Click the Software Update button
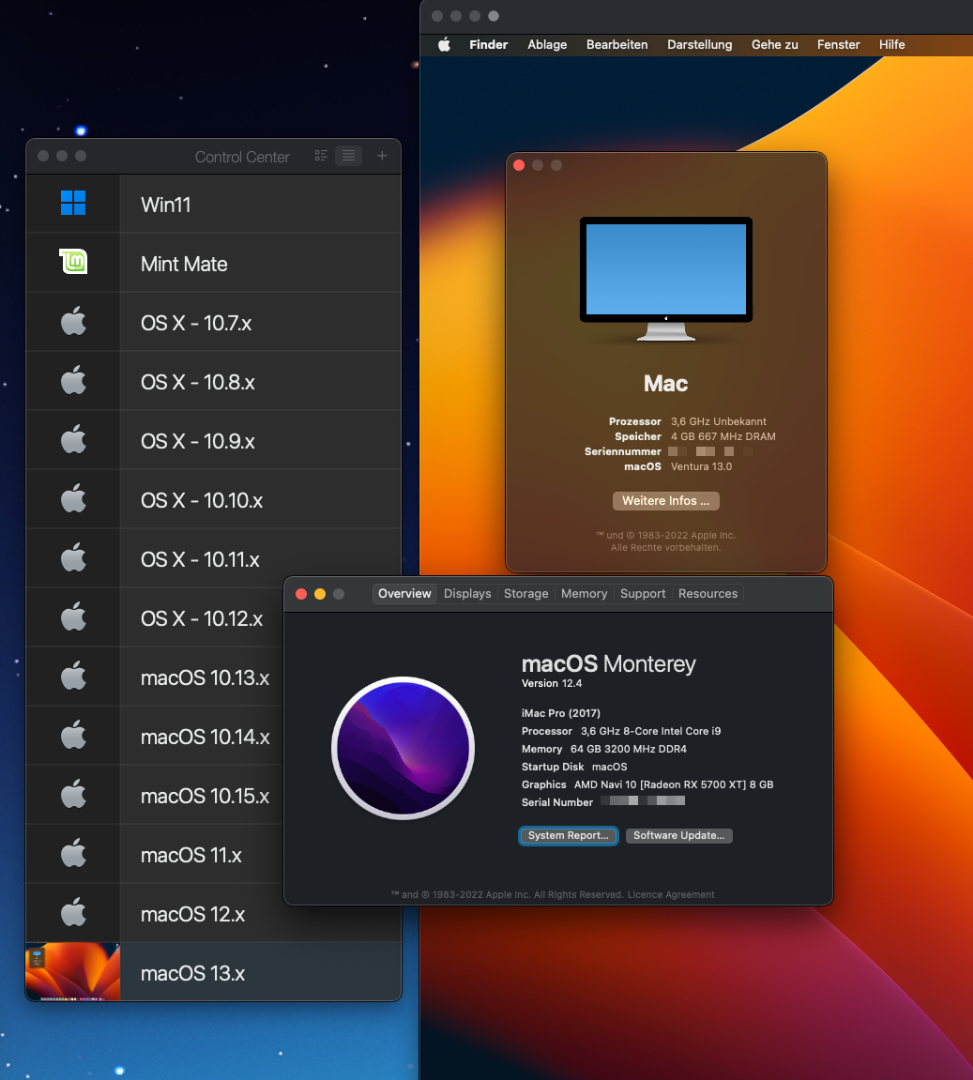973x1080 pixels. (x=679, y=836)
